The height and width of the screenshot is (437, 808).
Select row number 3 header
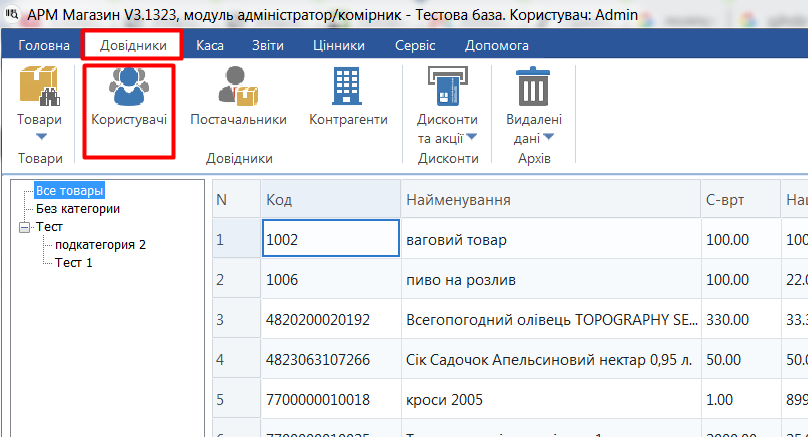237,320
